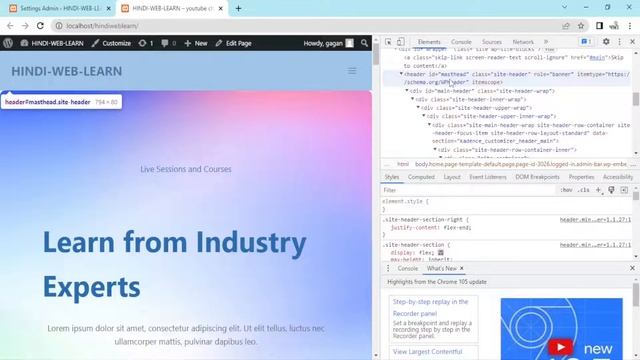Viewport: 640px width, 360px height.
Task: Open the Accessibility pane tab
Action: (x=618, y=177)
